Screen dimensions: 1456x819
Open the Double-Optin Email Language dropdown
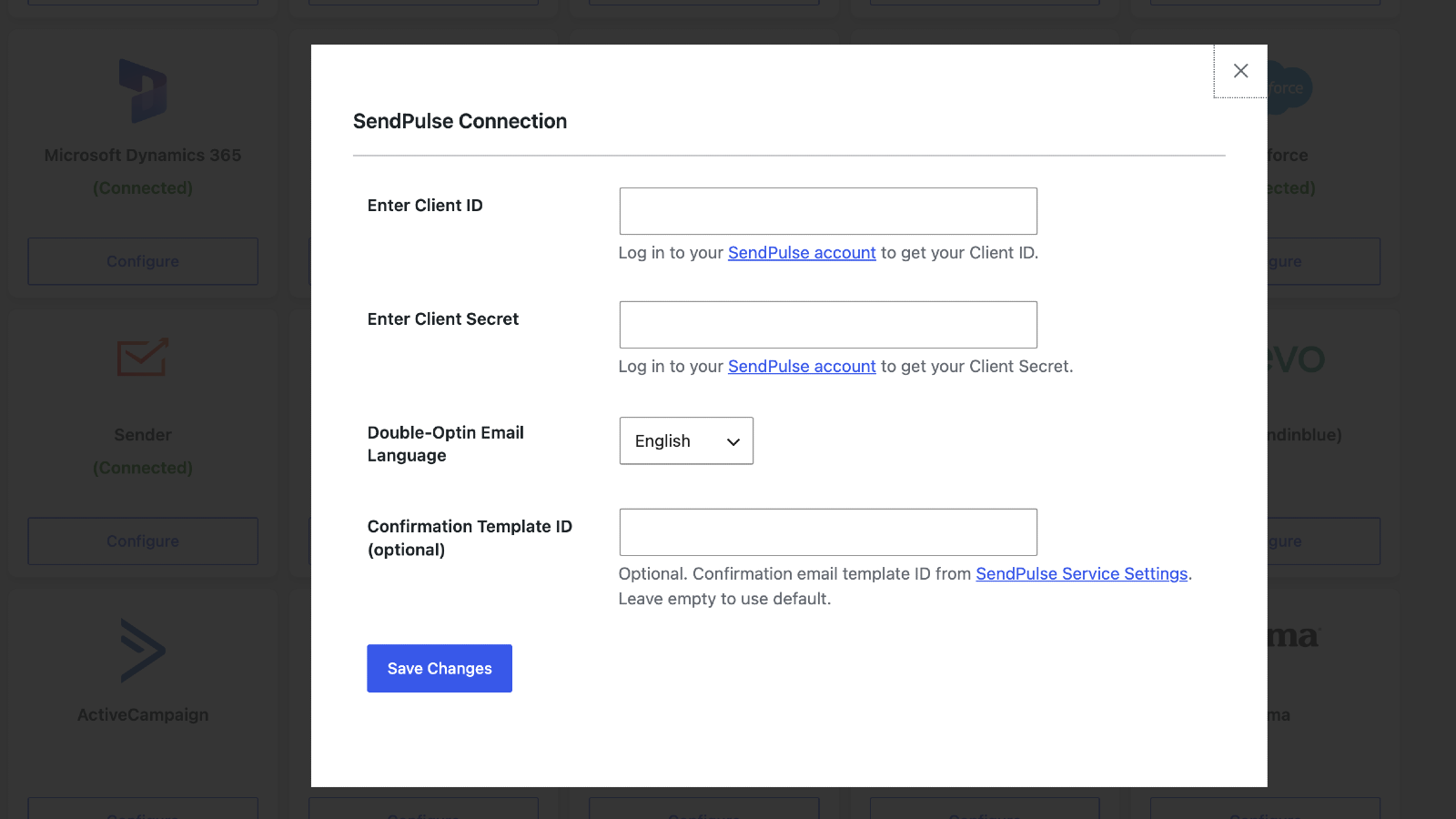[685, 441]
